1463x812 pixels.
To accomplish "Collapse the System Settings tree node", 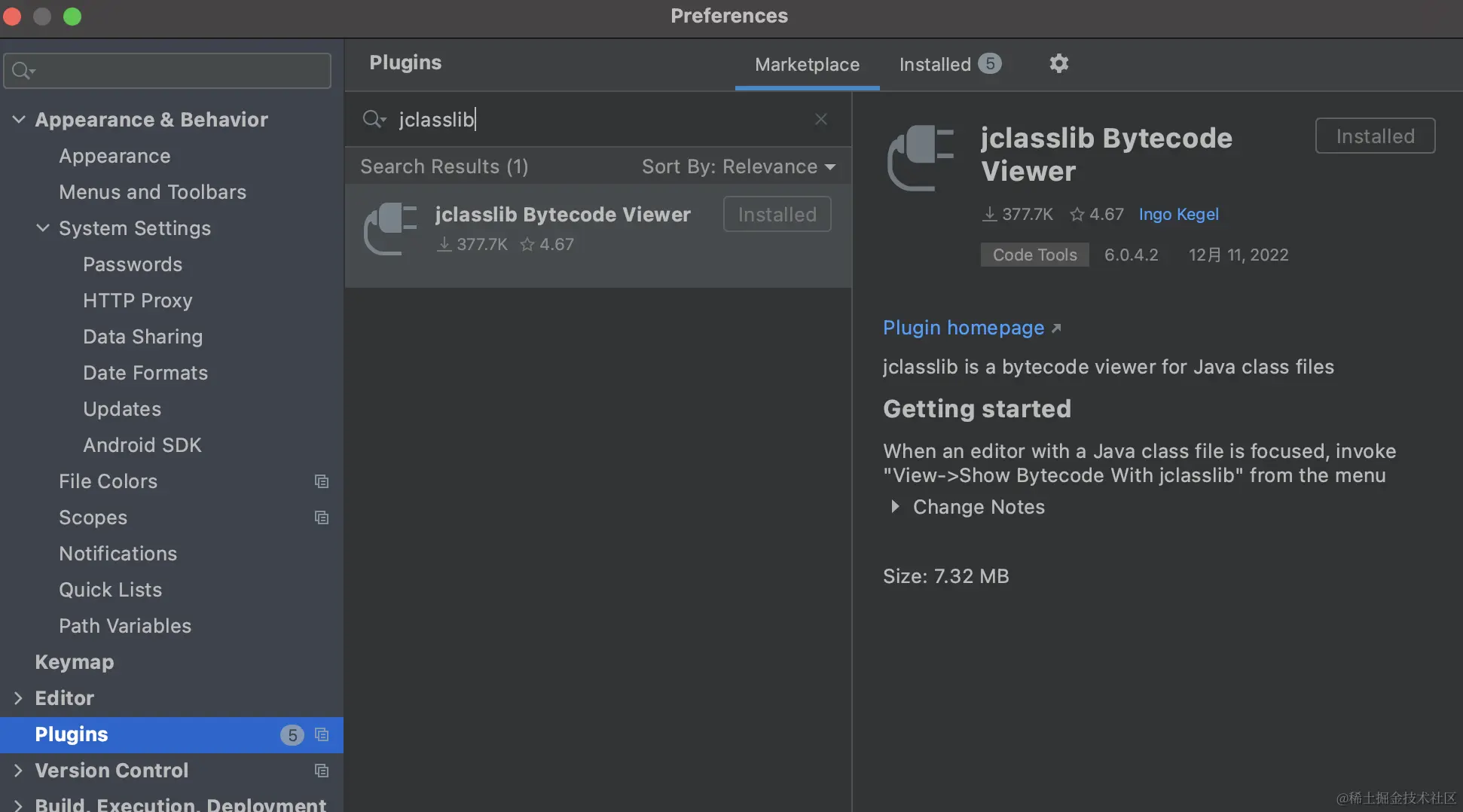I will tap(43, 228).
